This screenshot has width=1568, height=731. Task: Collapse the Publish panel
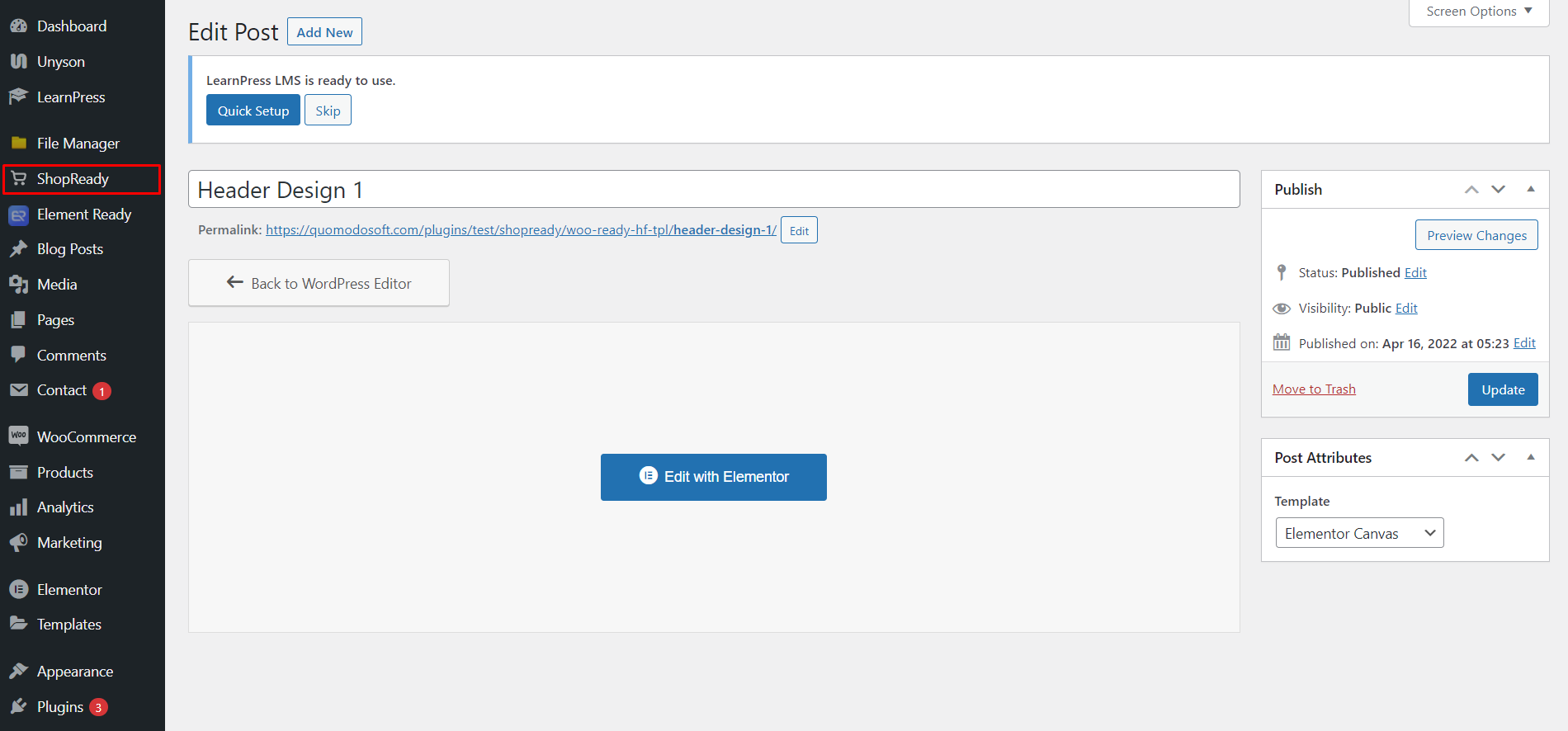coord(1531,190)
